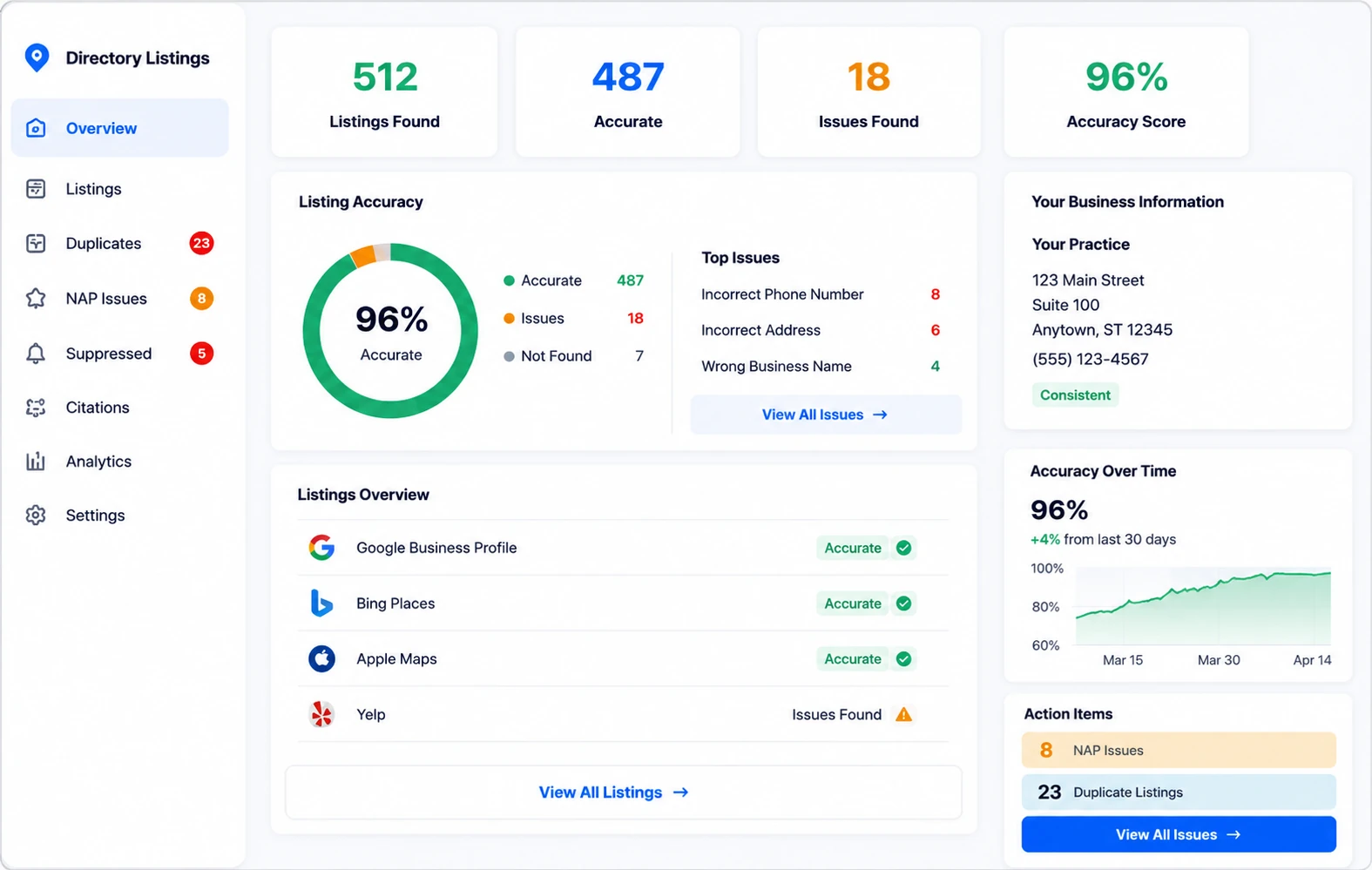
Task: Click the green checkmark on Google Business Profile row
Action: (904, 548)
